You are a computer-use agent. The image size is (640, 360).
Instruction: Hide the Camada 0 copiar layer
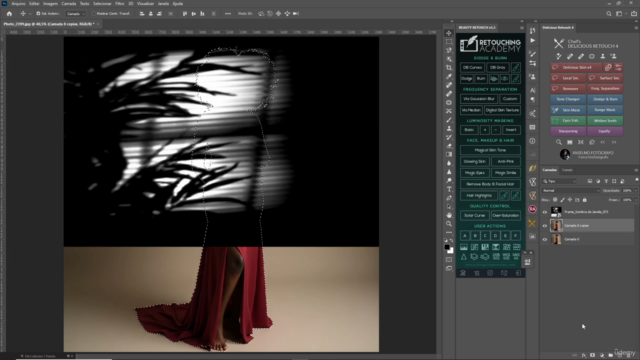[545, 226]
